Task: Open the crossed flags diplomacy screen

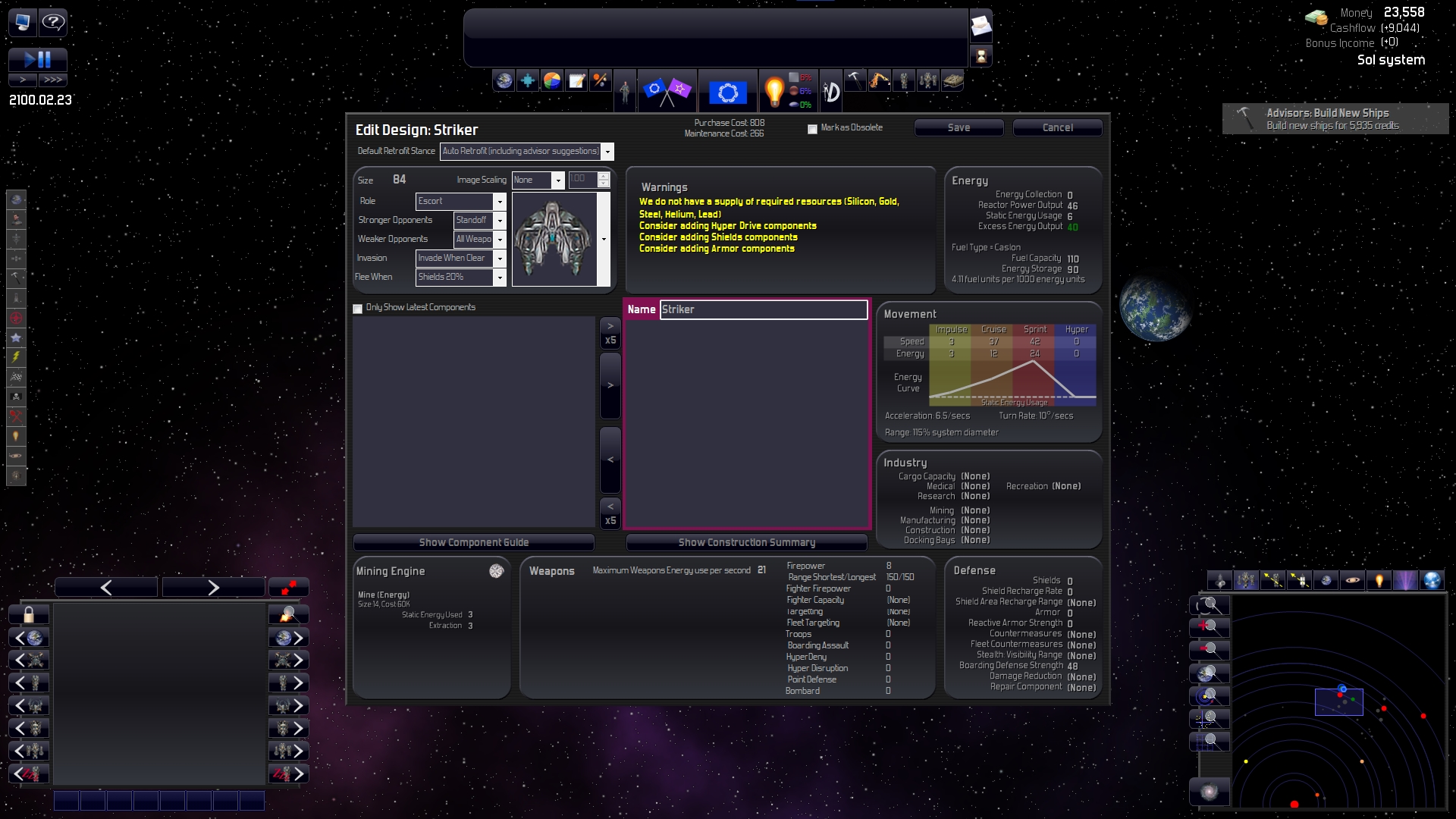Action: 667,91
